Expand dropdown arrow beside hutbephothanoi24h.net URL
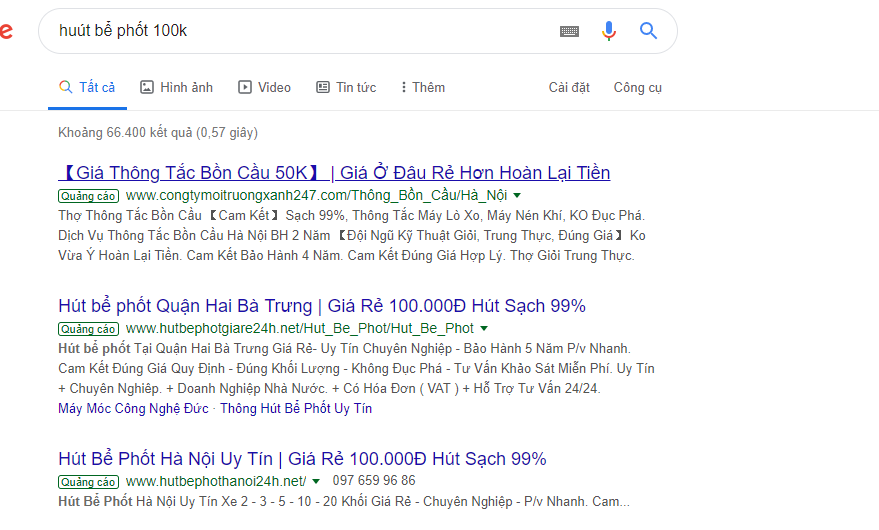The height and width of the screenshot is (530, 879). (316, 482)
